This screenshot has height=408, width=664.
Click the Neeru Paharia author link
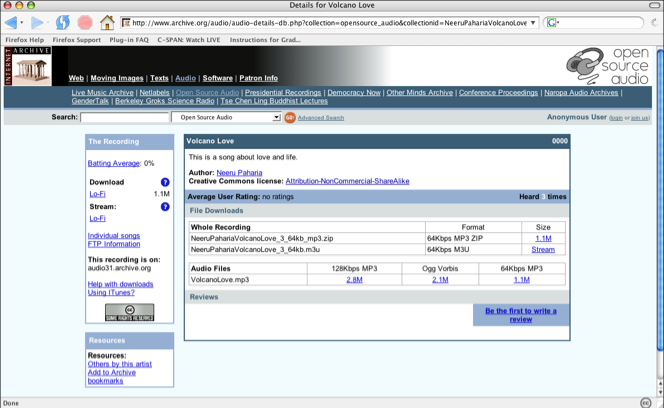pyautogui.click(x=243, y=172)
